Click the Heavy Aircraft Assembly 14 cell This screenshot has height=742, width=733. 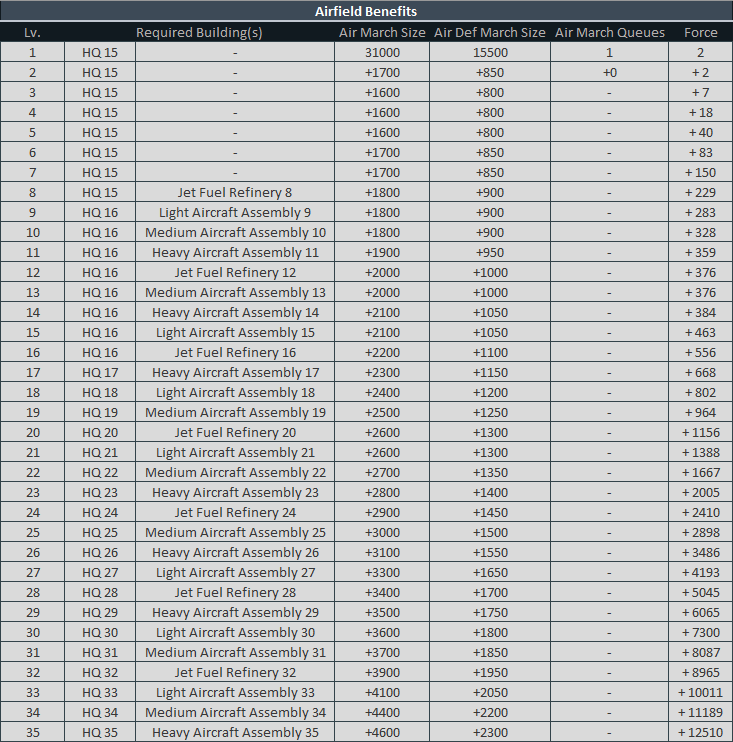[235, 312]
